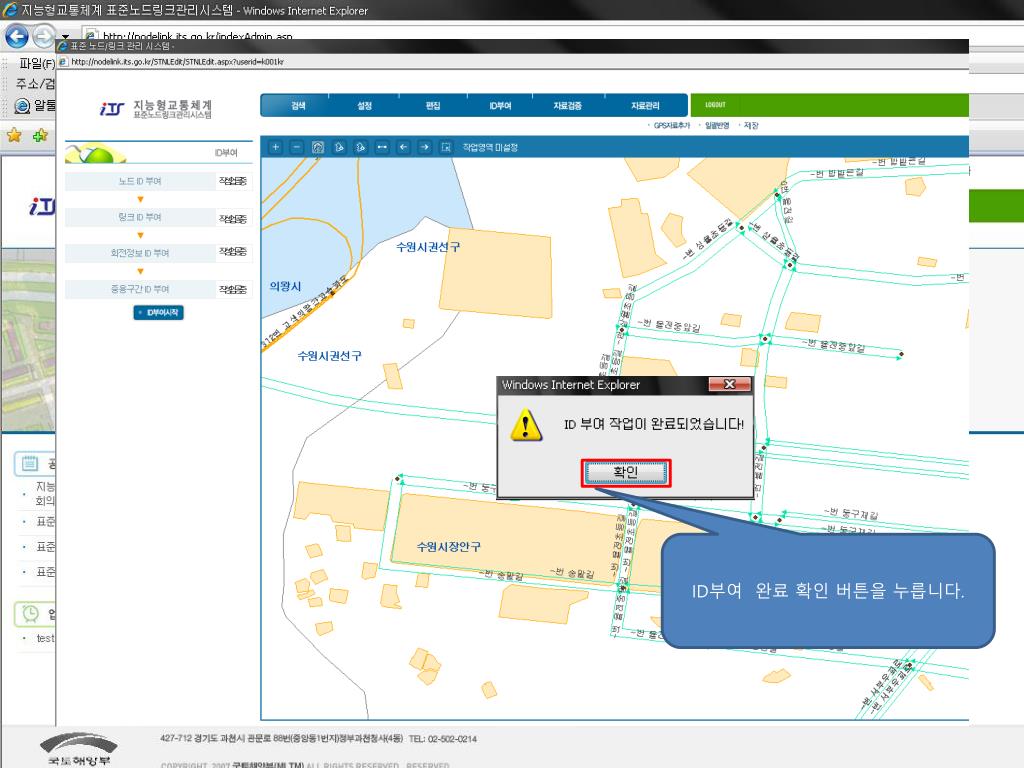Screen dimensions: 1024x768
Task: Click the 수원시장안구 map label
Action: 449,547
